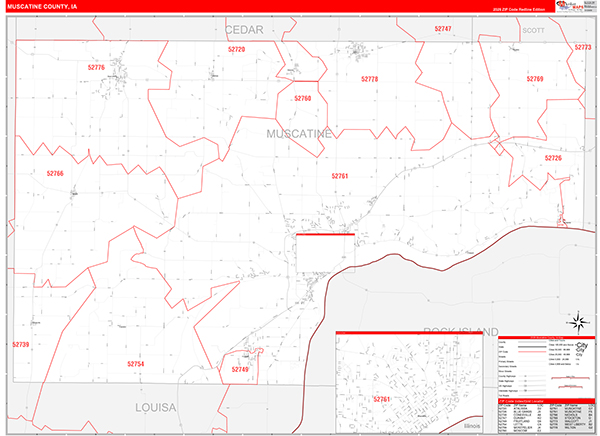The width and height of the screenshot is (600, 436).
Task: Click ZIP code 52747 label
Action: point(443,29)
